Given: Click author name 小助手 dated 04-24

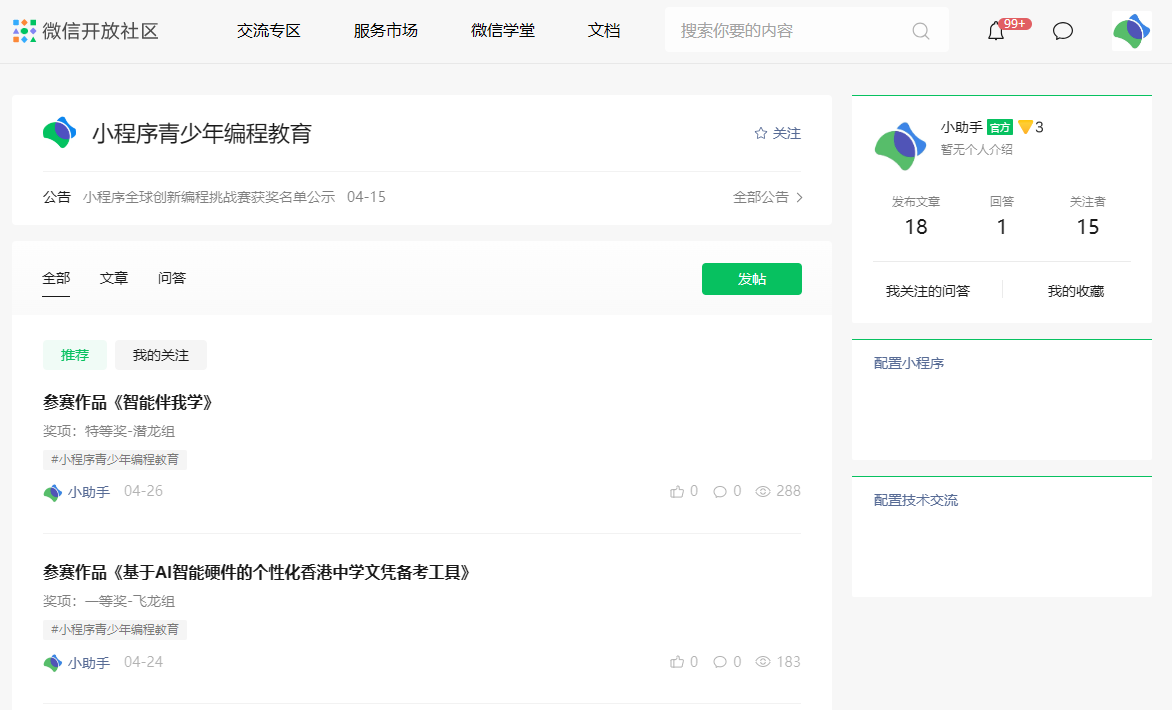Looking at the screenshot, I should tap(89, 662).
